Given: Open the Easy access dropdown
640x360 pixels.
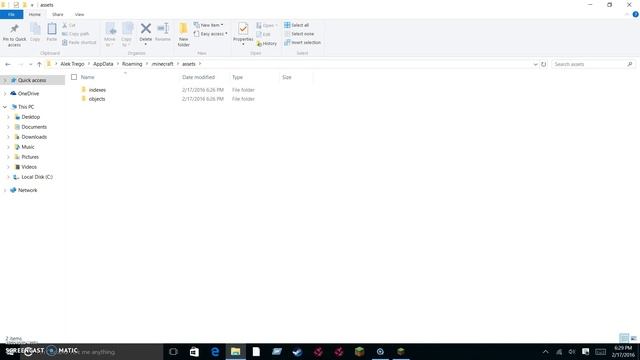Looking at the screenshot, I should (x=211, y=34).
